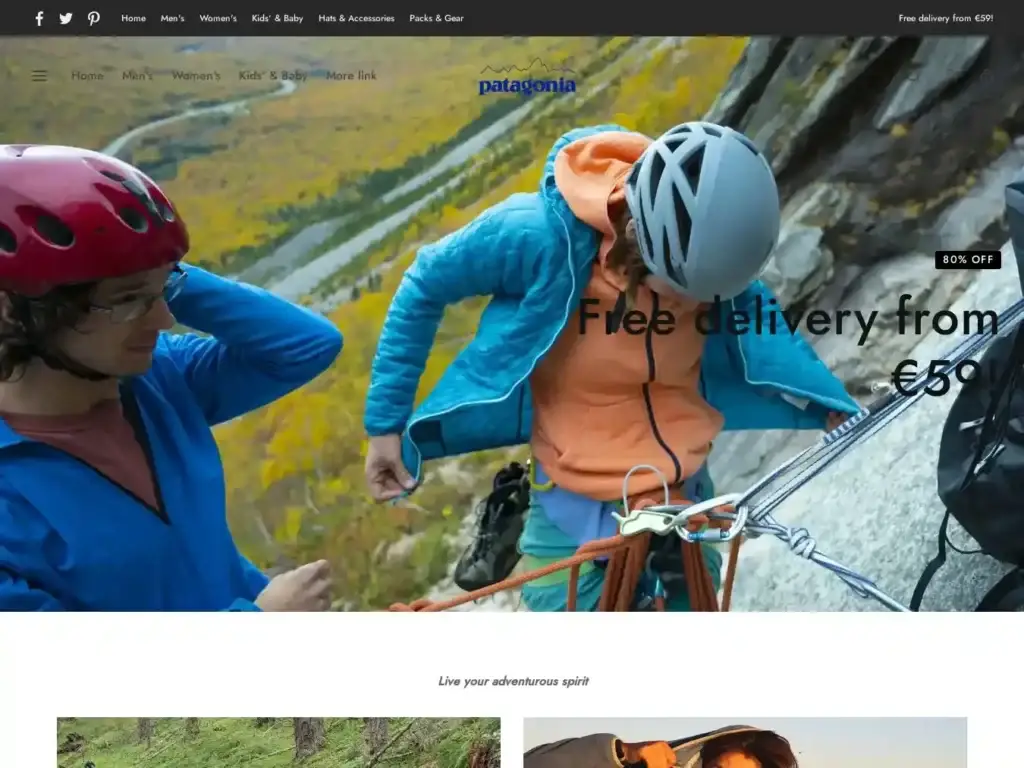The image size is (1024, 768).
Task: Open the forest image thumbnail
Action: tap(279, 743)
